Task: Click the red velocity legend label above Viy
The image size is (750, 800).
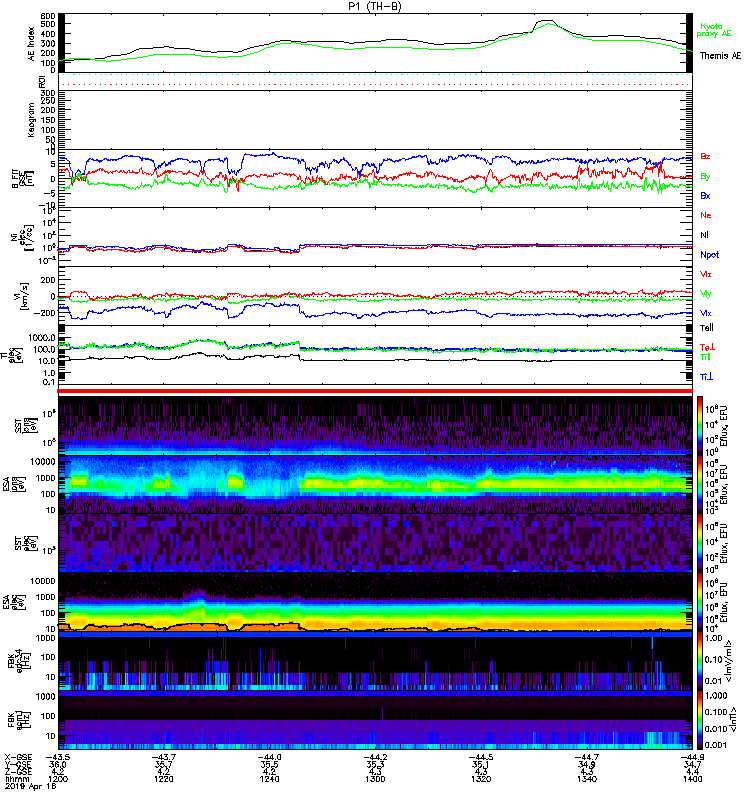Action: [706, 274]
